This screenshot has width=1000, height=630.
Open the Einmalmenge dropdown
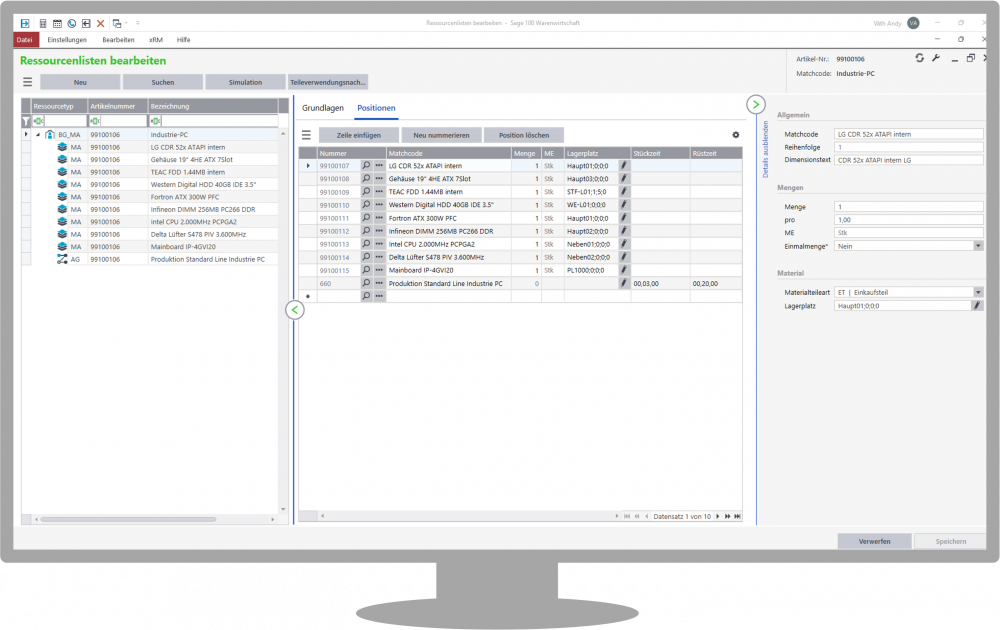977,245
